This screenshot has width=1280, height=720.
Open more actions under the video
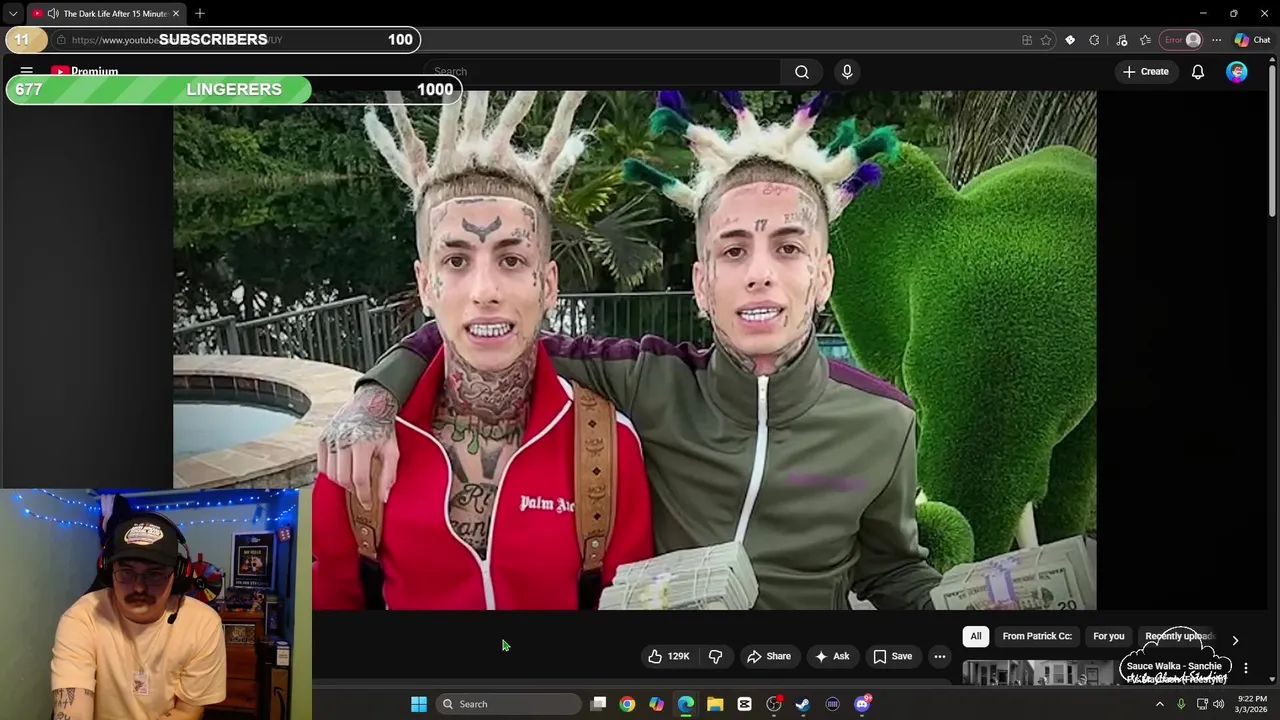coord(940,656)
